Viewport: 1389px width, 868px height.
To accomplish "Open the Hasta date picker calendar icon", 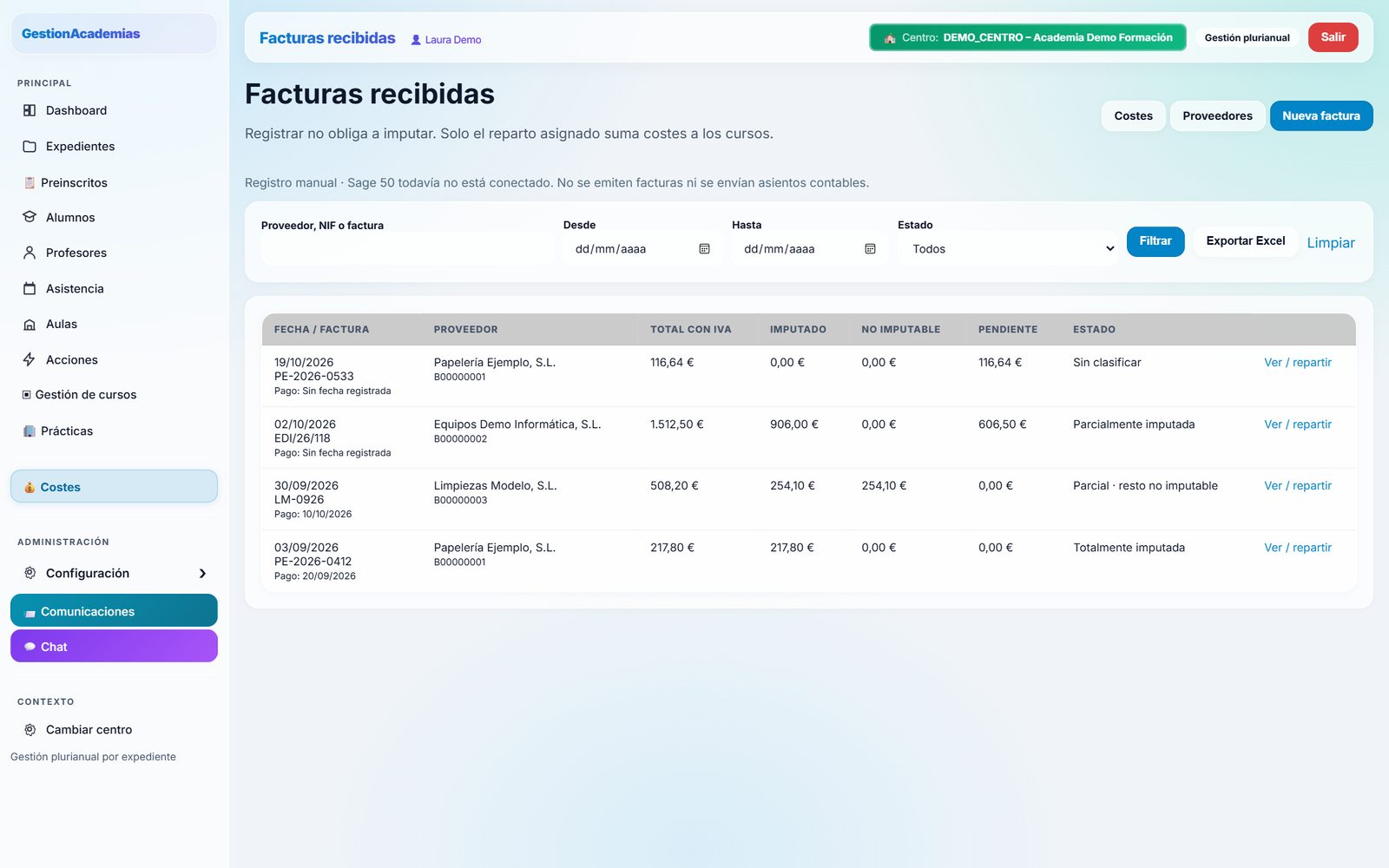I will pyautogui.click(x=870, y=248).
